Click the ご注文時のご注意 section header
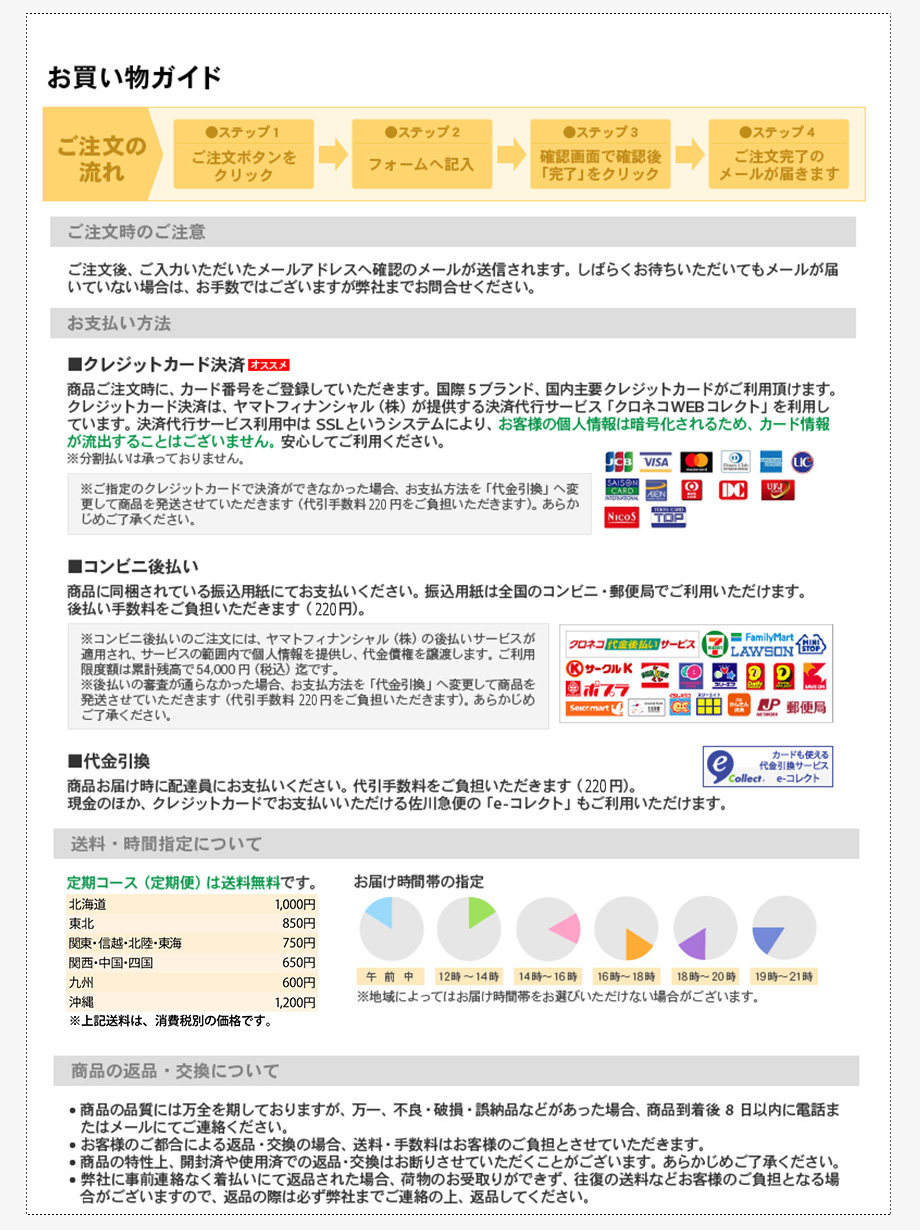Image resolution: width=920 pixels, height=1230 pixels. (x=453, y=232)
